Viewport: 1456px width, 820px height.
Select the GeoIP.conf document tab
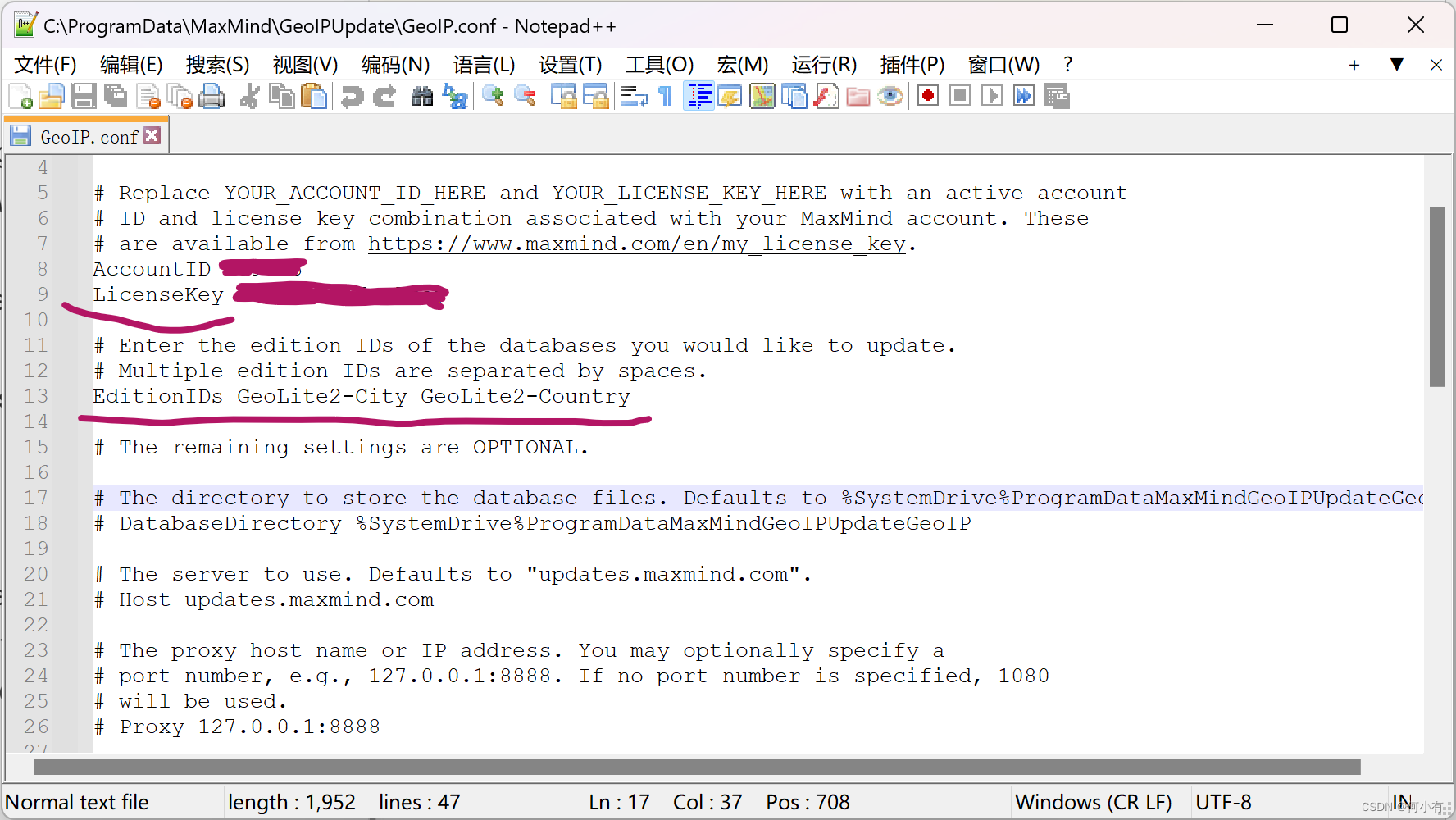[89, 137]
